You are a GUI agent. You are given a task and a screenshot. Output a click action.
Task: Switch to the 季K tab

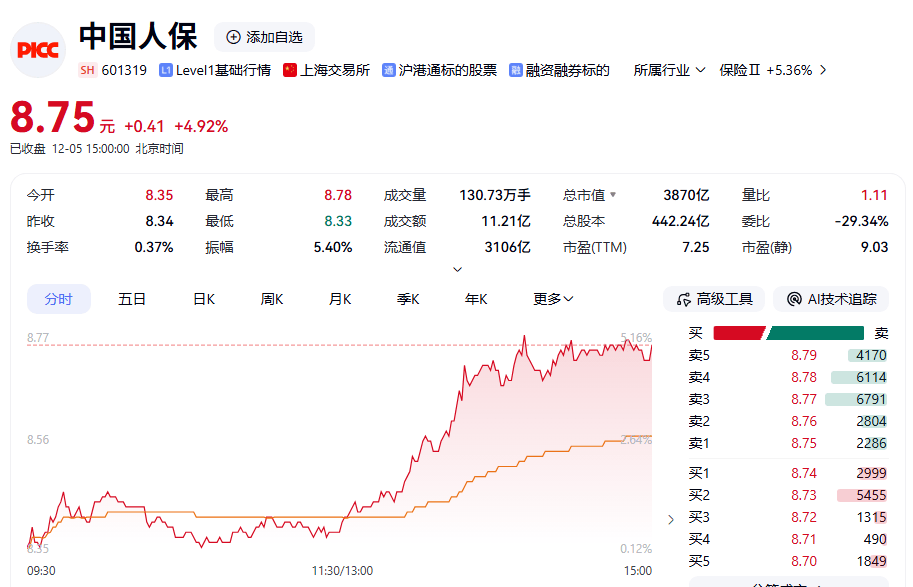(x=408, y=299)
